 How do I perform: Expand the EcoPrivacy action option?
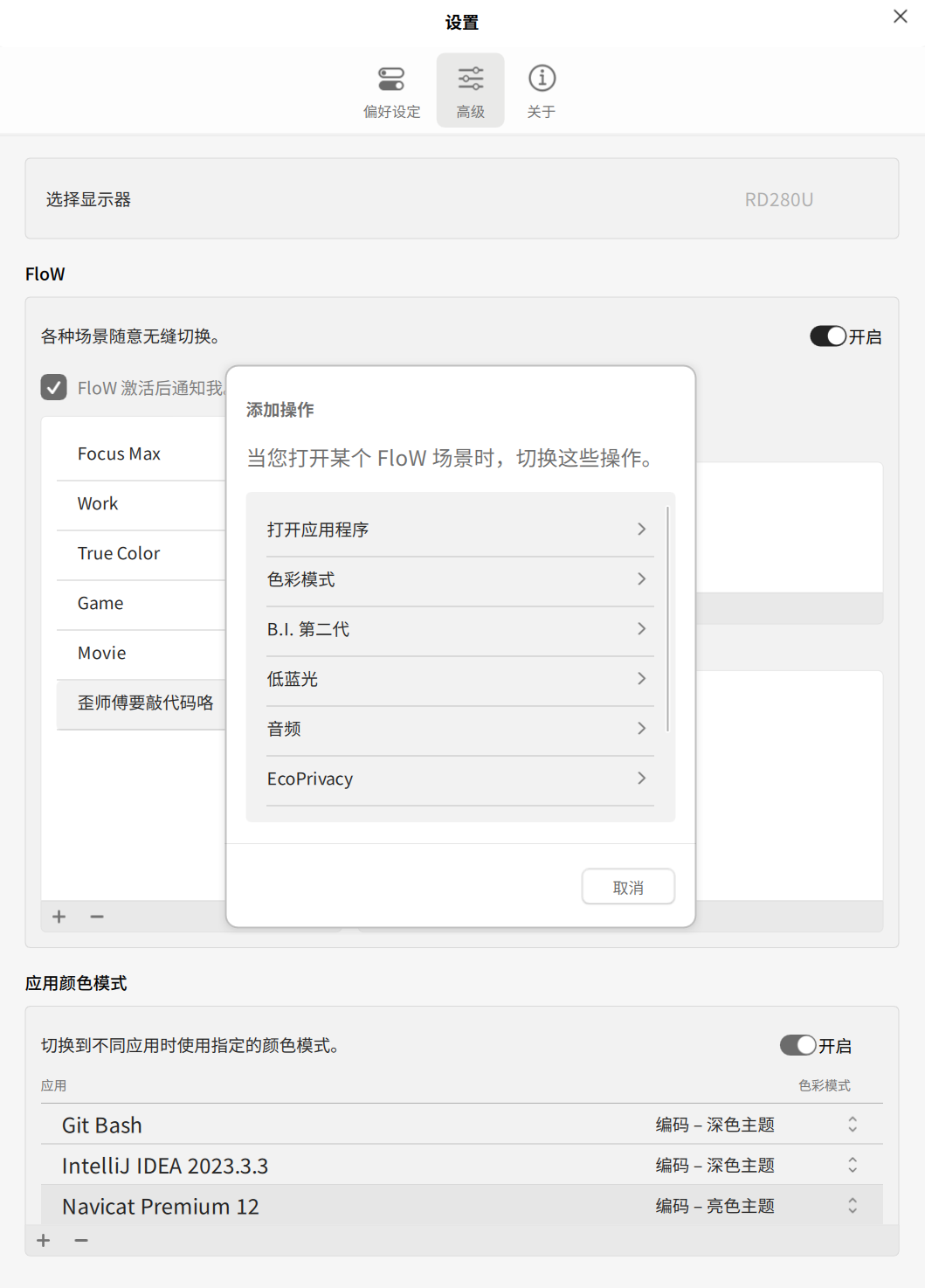[460, 778]
